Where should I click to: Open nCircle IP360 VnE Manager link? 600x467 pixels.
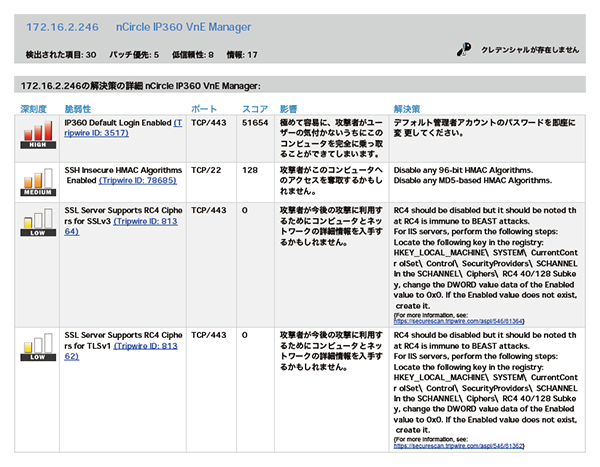tap(184, 27)
